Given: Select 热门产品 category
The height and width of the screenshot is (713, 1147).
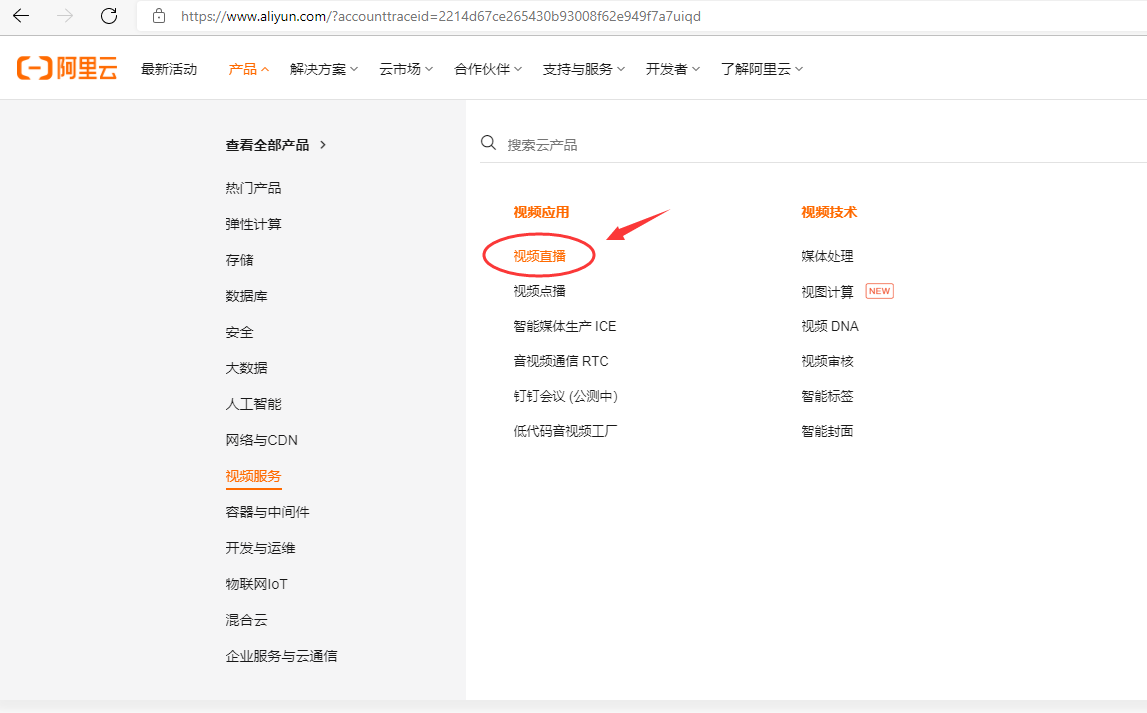Looking at the screenshot, I should point(253,188).
